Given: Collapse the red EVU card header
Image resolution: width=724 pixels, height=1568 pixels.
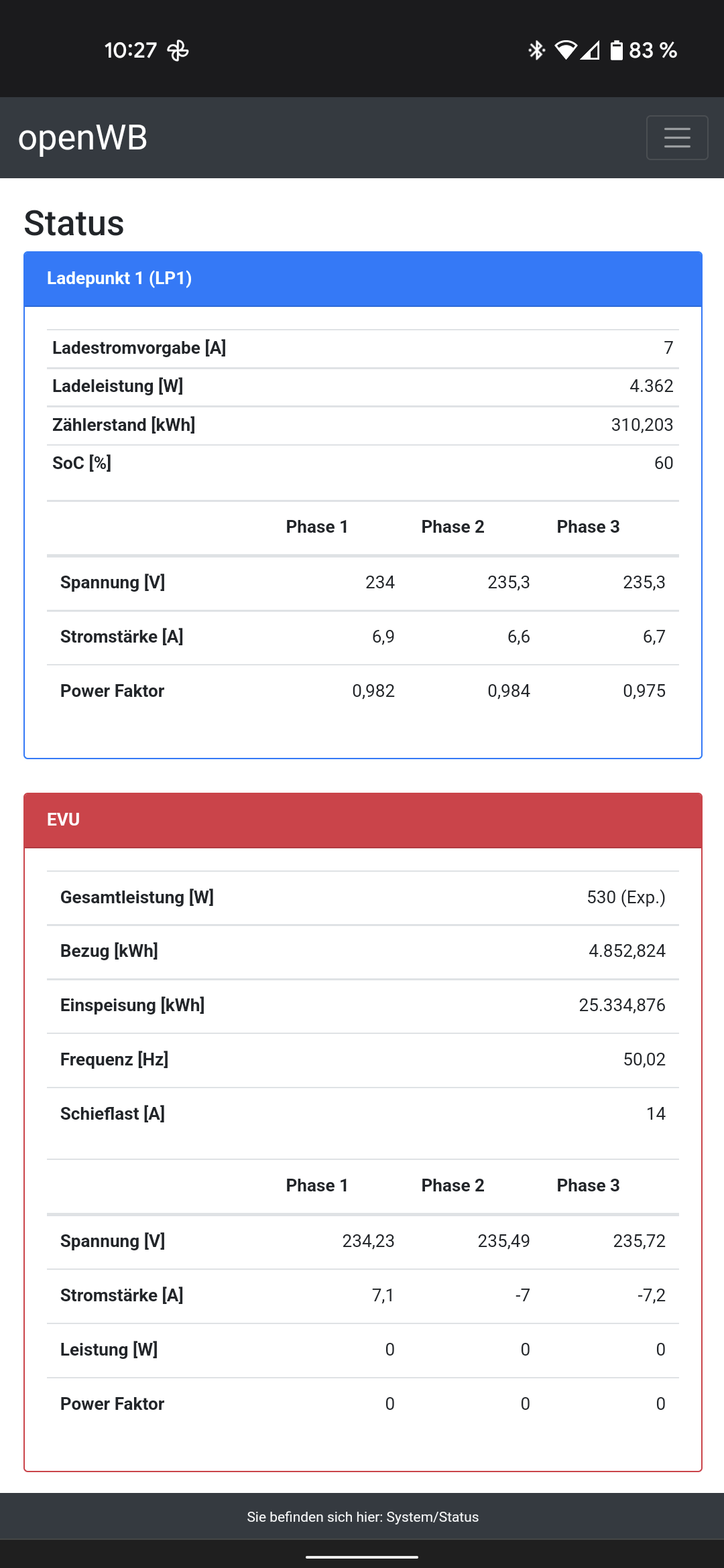Looking at the screenshot, I should pos(362,820).
